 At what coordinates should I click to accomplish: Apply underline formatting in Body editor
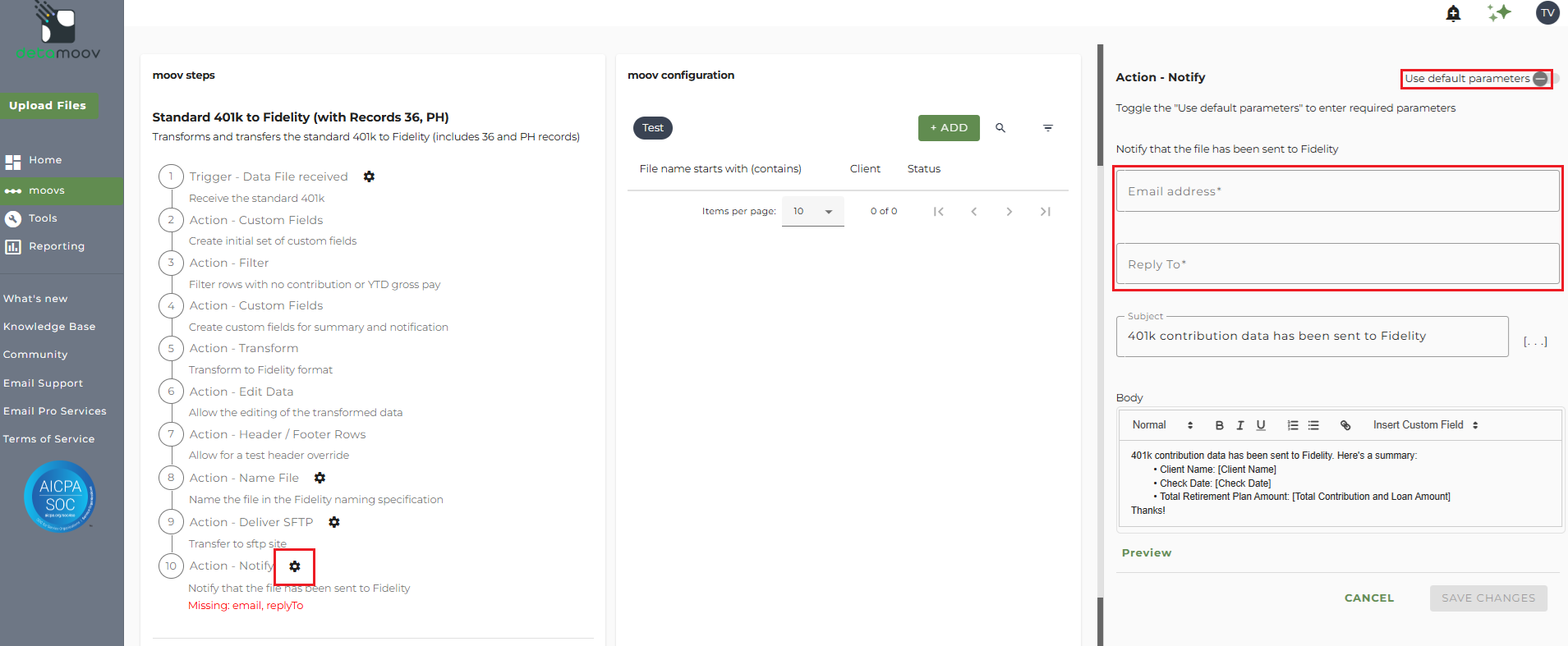point(1261,425)
